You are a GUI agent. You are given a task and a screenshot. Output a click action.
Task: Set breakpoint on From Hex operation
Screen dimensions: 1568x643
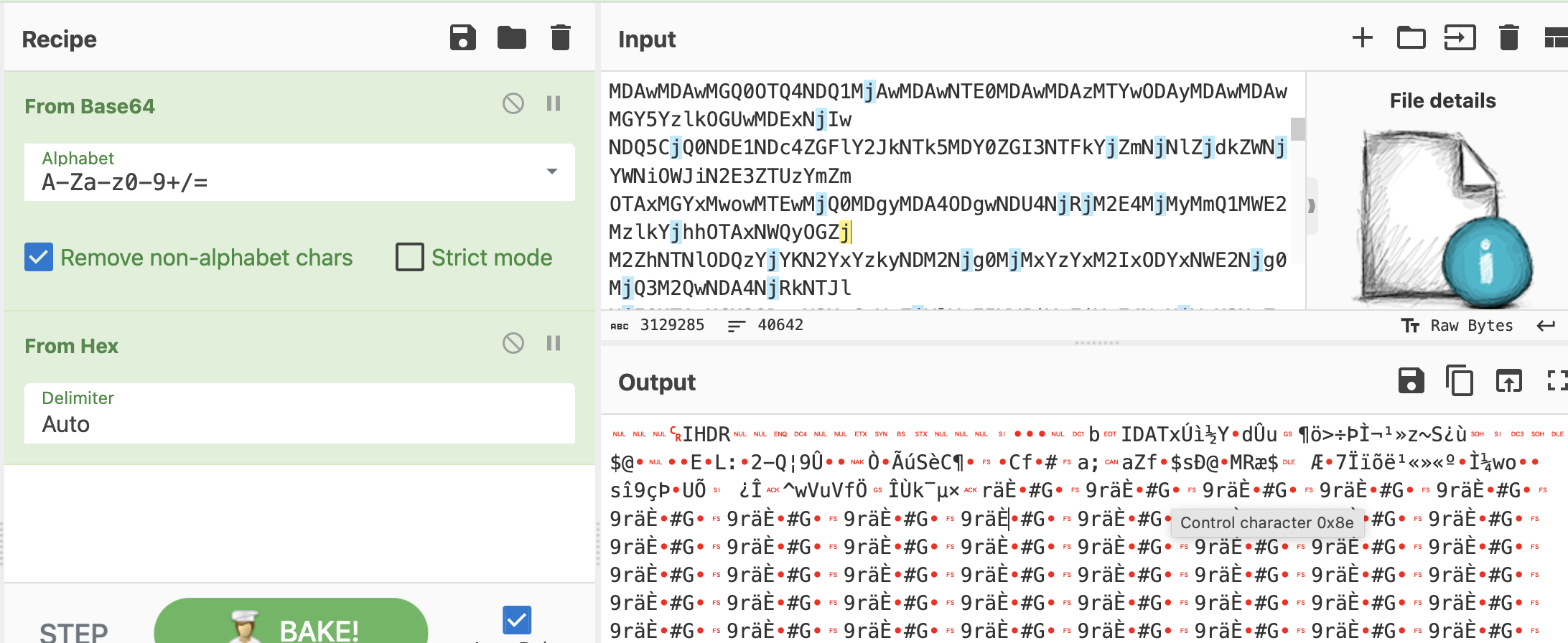click(x=553, y=344)
